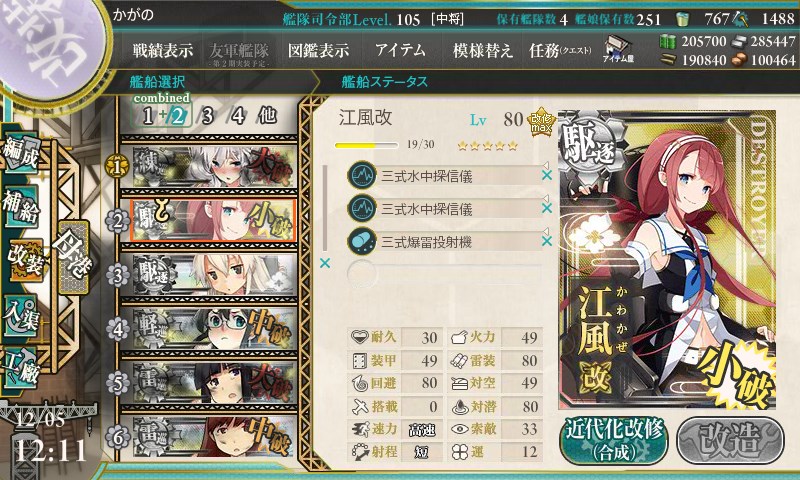
Task: Remove the 三式爆雷投射機 equipment
Action: (546, 241)
